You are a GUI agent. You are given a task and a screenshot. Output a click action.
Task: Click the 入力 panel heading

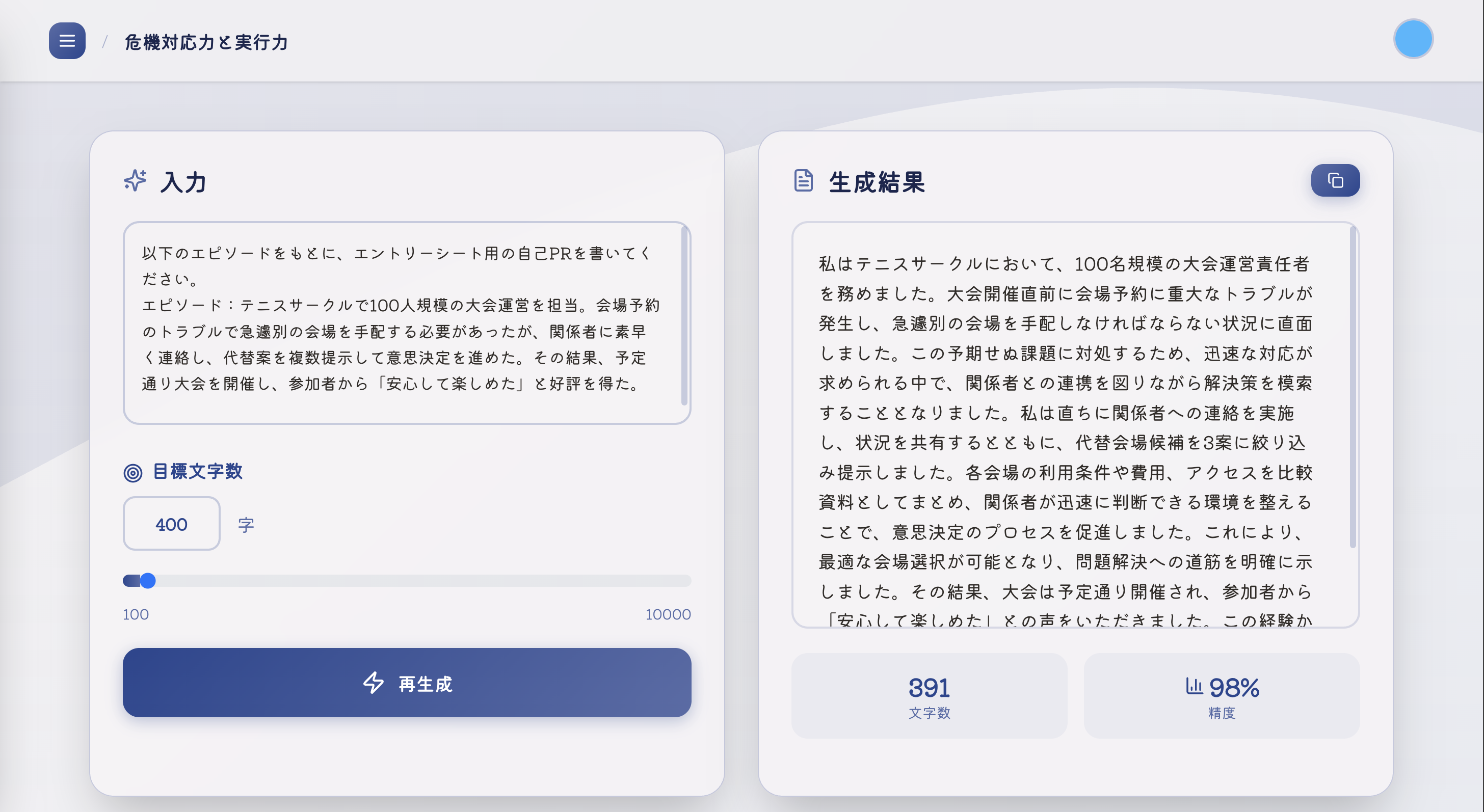tap(183, 183)
